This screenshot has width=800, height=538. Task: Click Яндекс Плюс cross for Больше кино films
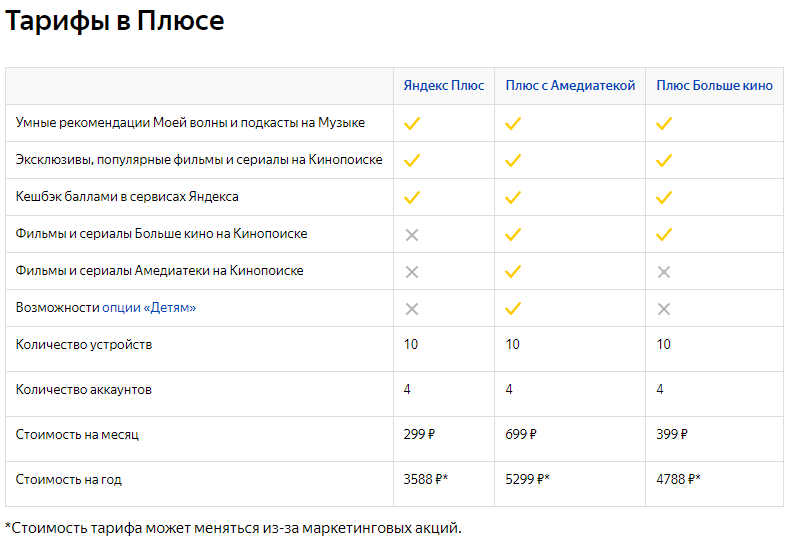pyautogui.click(x=411, y=234)
